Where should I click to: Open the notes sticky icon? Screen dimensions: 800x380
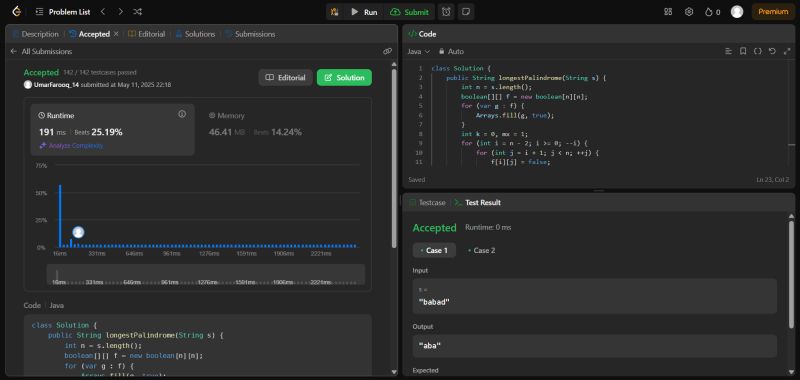pyautogui.click(x=465, y=12)
